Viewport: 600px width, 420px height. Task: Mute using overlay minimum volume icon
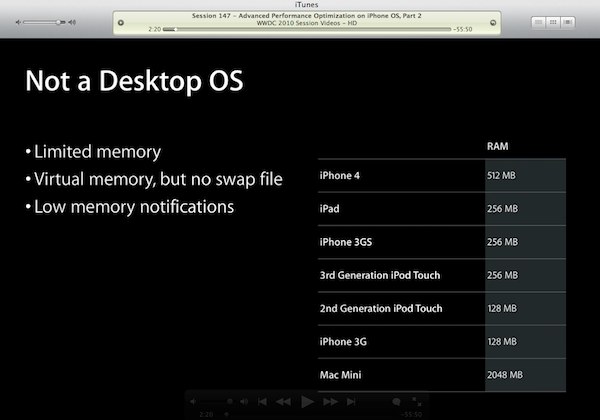pos(193,402)
